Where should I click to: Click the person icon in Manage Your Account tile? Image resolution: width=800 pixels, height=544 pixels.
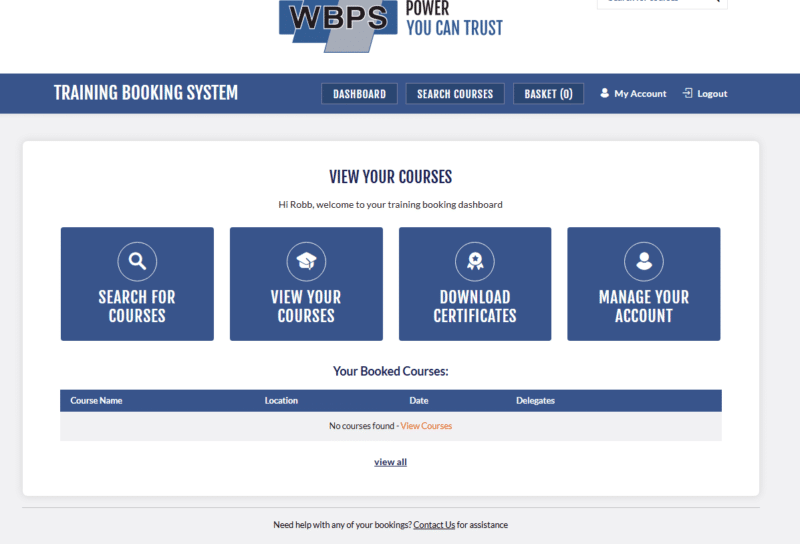coord(644,262)
